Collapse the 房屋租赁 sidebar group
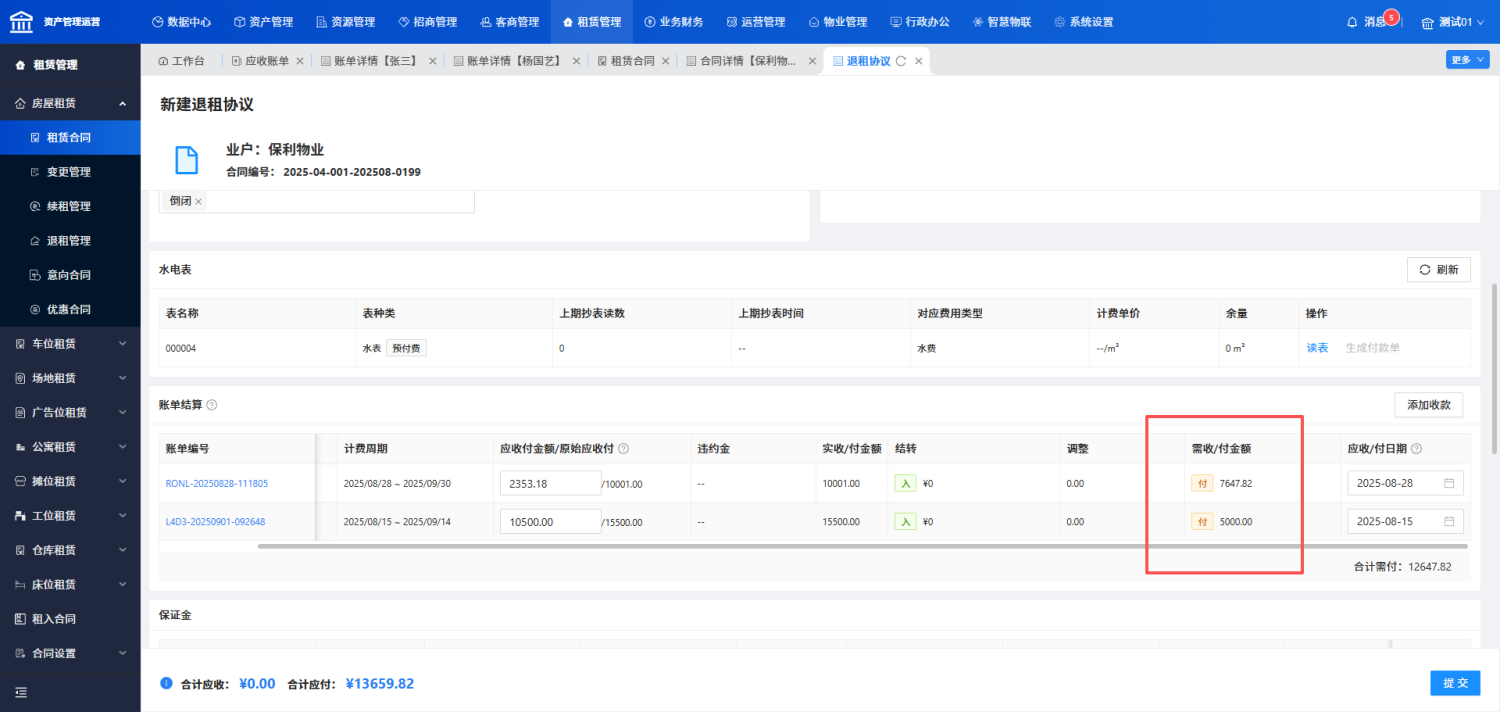The width and height of the screenshot is (1500, 712). 70,103
